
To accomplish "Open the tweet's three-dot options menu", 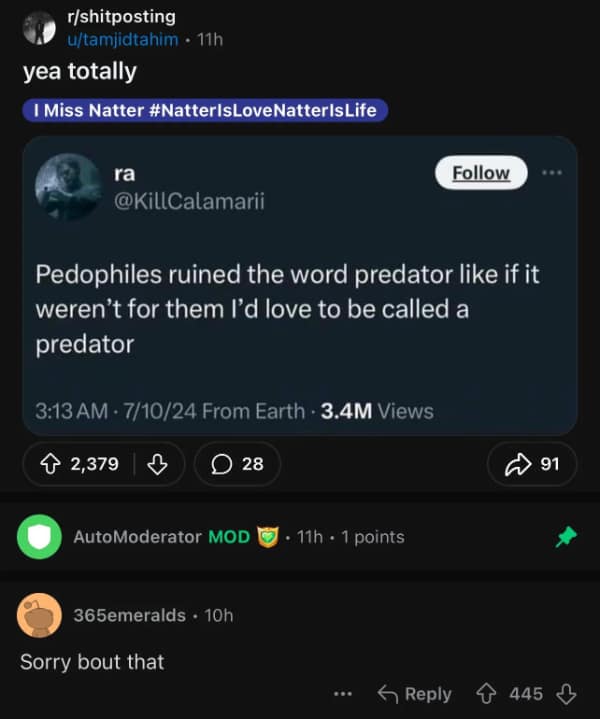I will pos(552,172).
